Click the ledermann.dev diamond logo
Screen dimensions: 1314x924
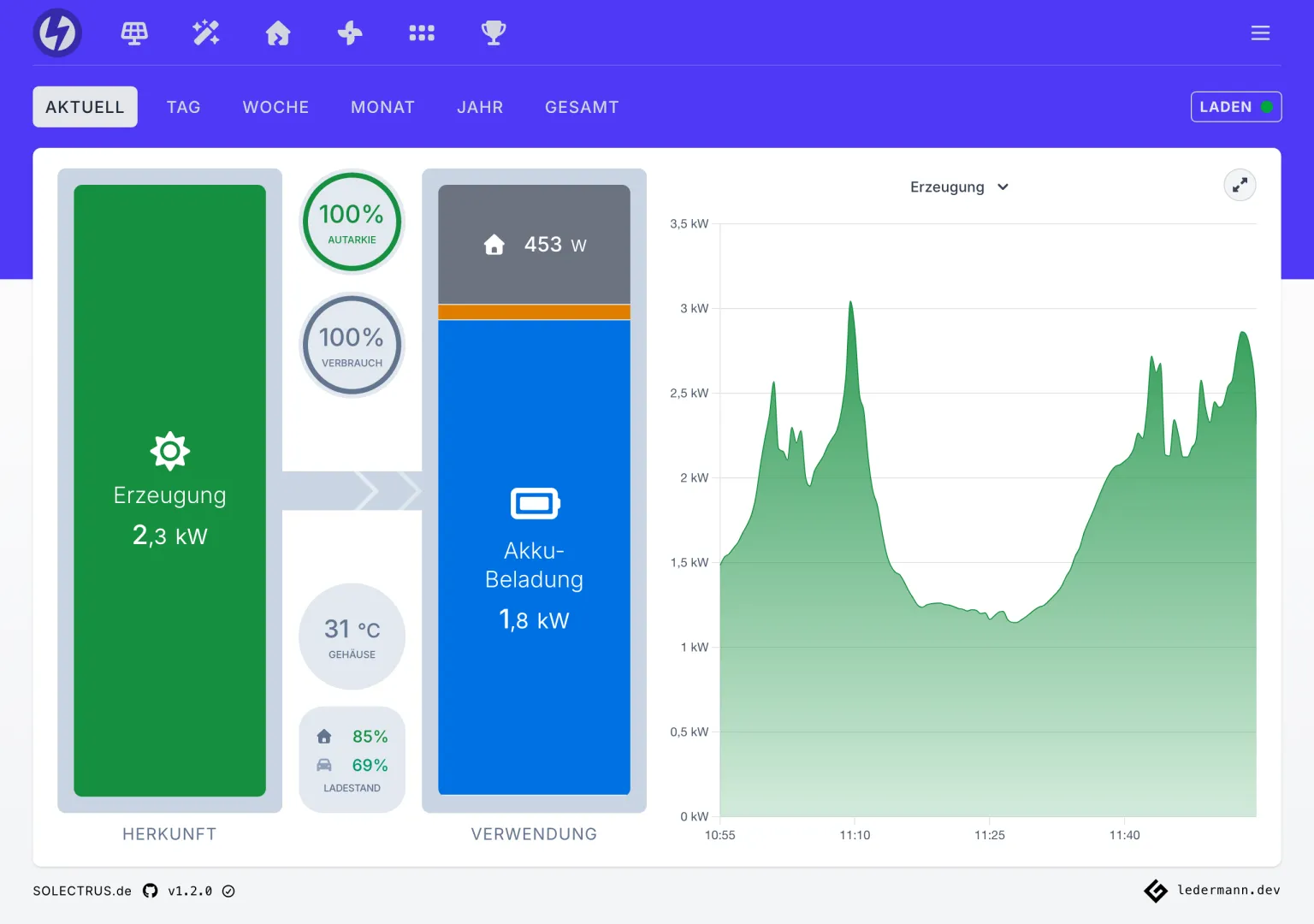[x=1156, y=891]
